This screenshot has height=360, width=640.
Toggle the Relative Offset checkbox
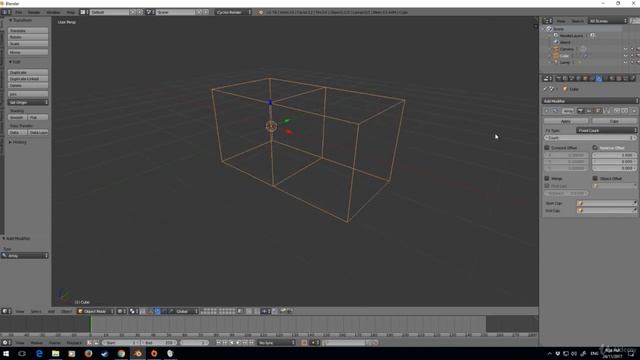pos(595,148)
